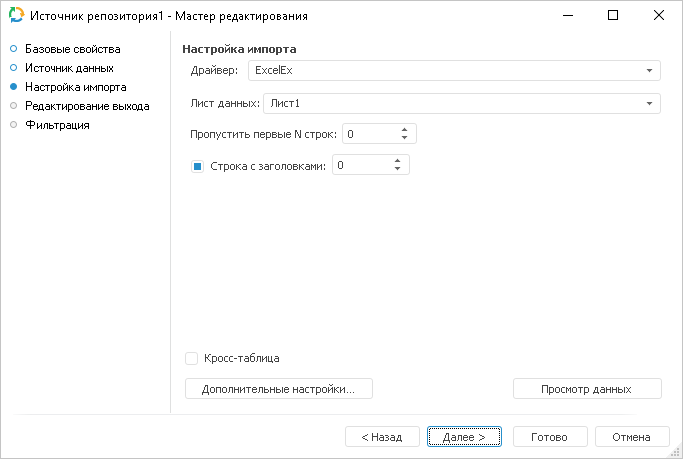Open the Лист данных dropdown
This screenshot has width=683, height=459.
point(649,103)
